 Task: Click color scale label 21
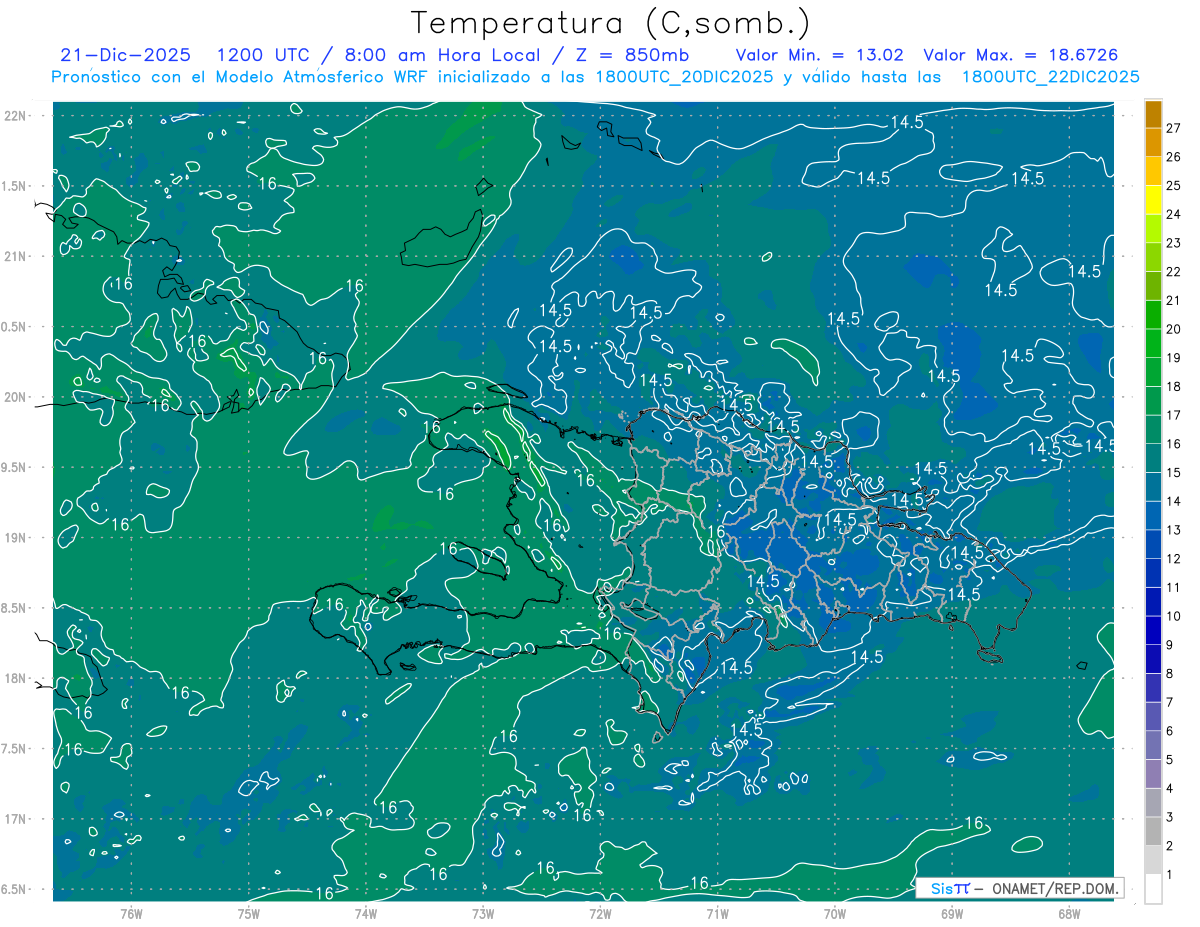coord(1173,300)
